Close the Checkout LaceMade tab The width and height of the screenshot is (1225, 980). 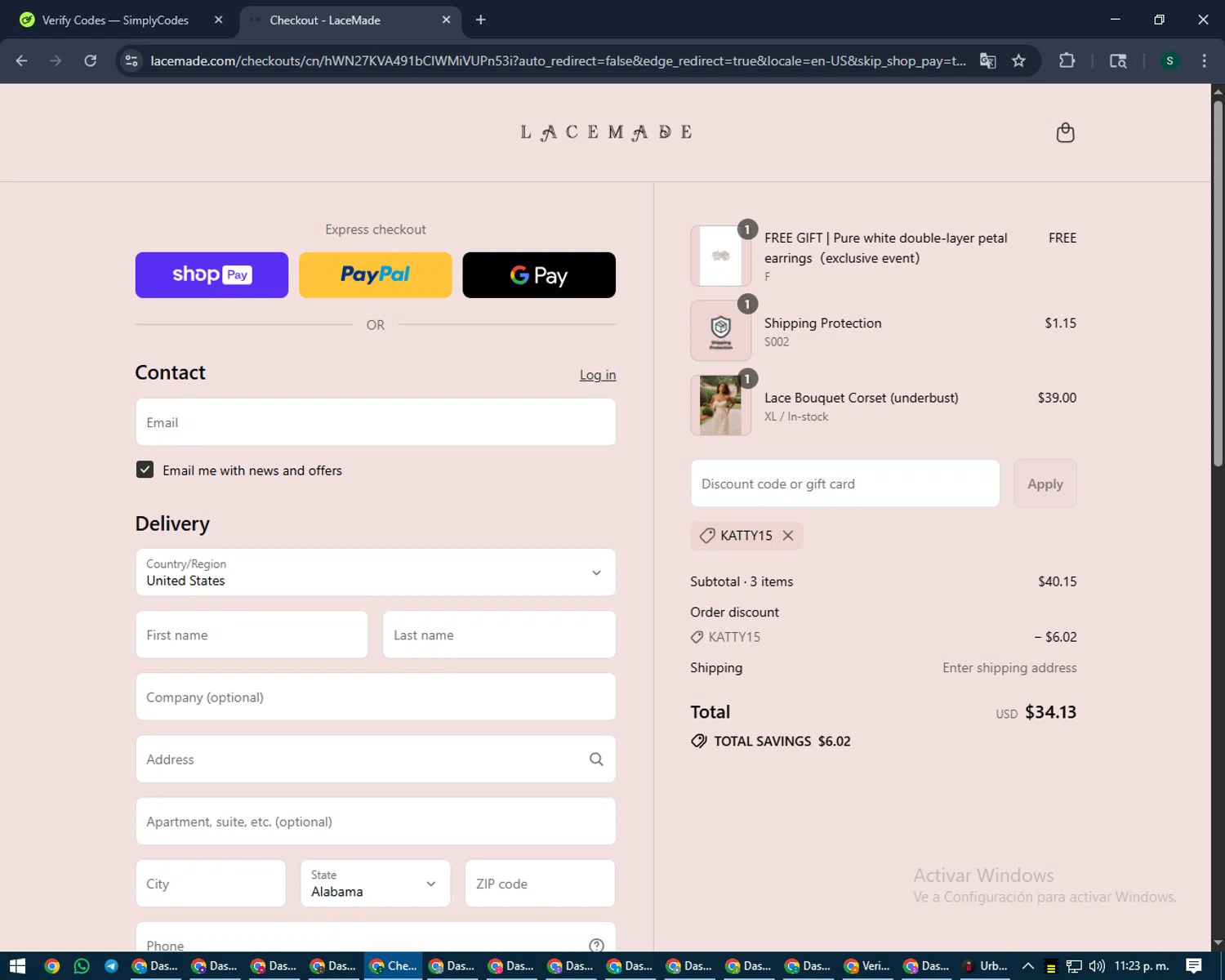pos(446,20)
